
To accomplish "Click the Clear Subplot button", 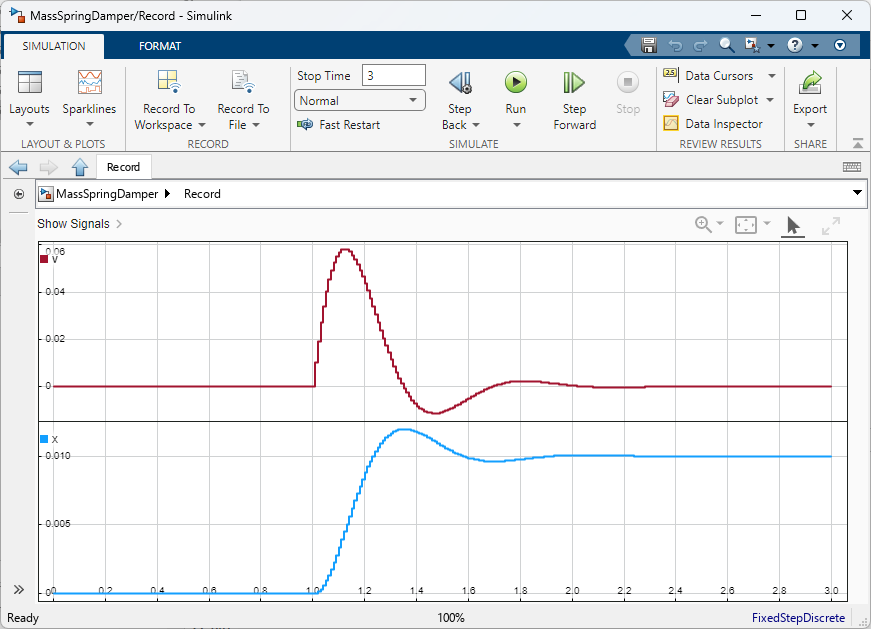I will pos(712,100).
